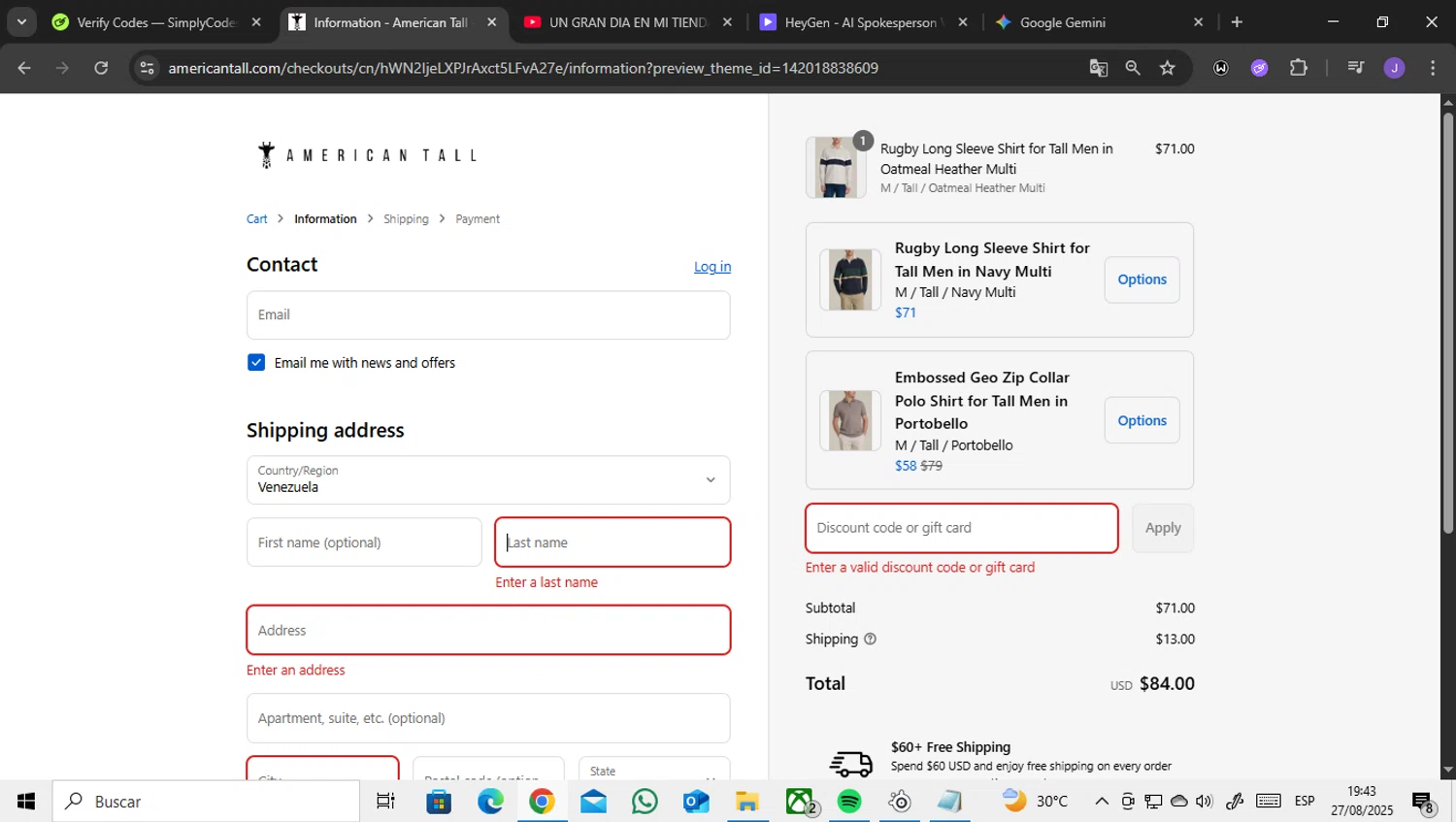Open the clock showing 19:43
The width and height of the screenshot is (1456, 822).
[x=1362, y=802]
